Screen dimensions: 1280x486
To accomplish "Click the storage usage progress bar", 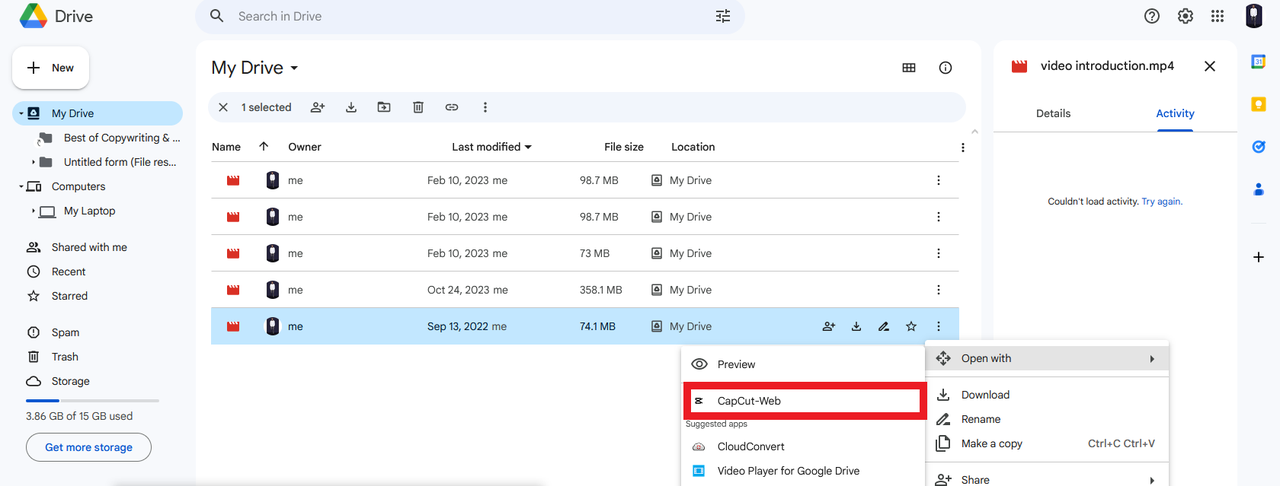I will 92,400.
